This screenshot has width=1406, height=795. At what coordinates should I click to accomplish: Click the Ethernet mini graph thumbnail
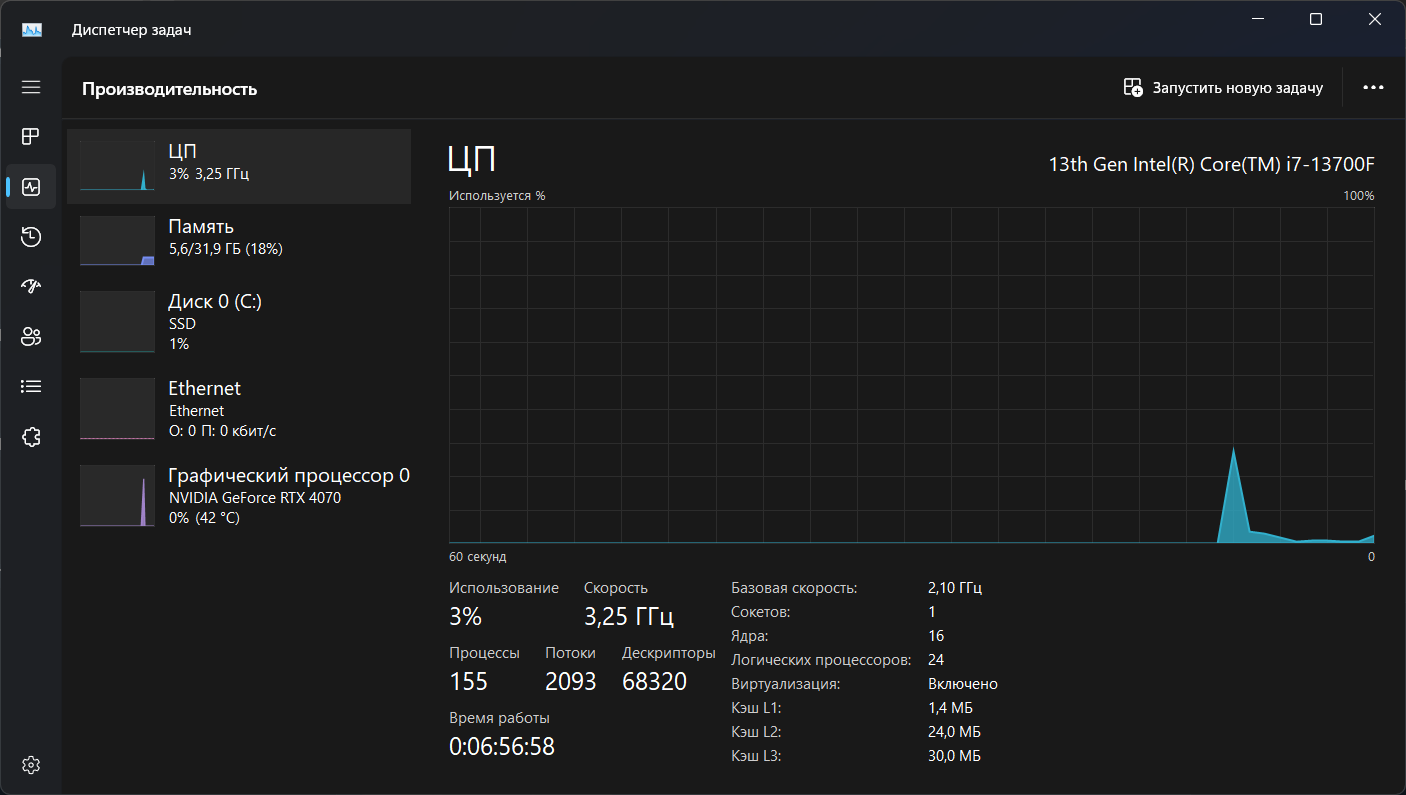click(117, 409)
